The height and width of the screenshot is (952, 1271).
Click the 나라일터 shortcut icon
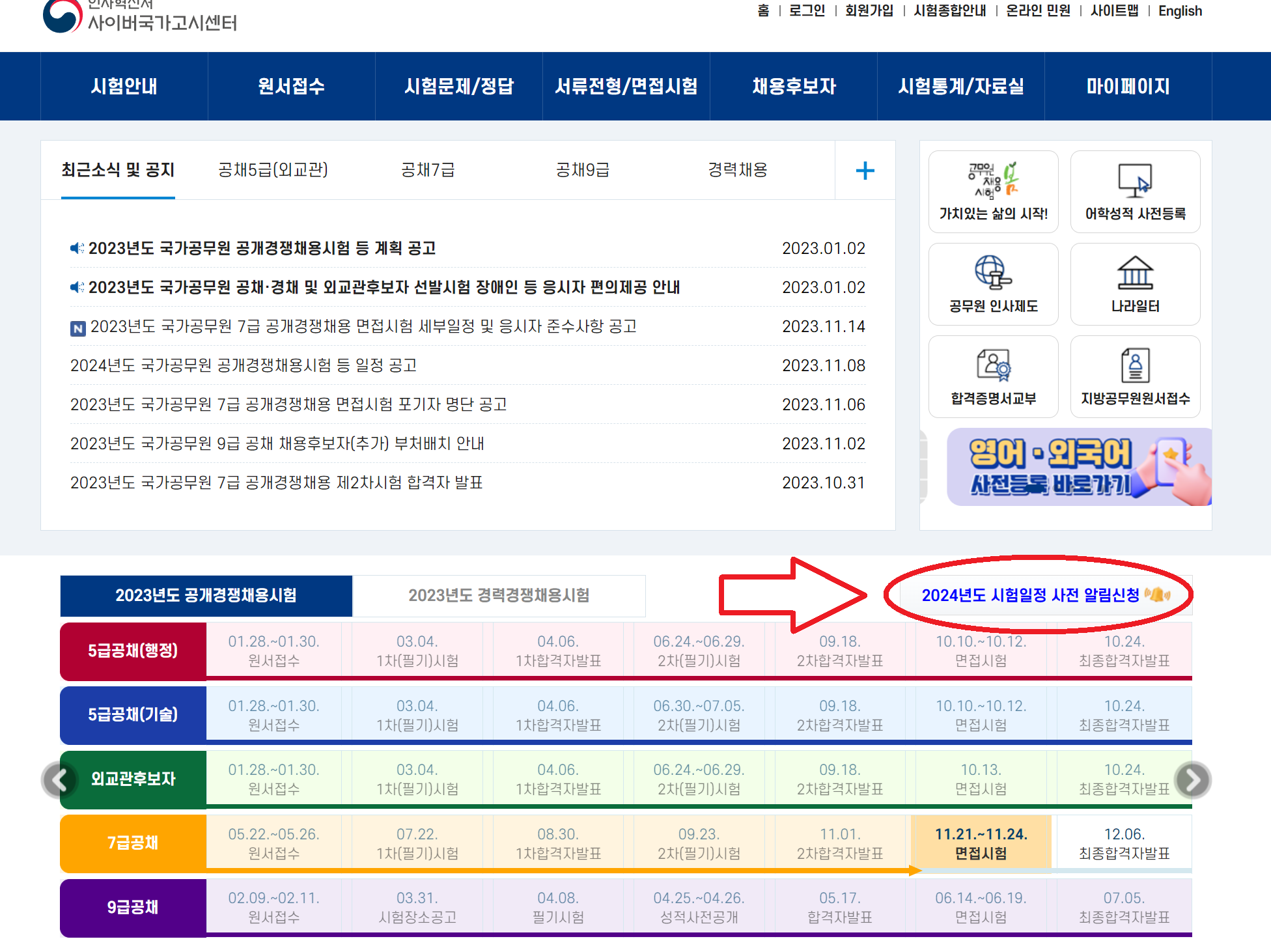tap(1134, 283)
